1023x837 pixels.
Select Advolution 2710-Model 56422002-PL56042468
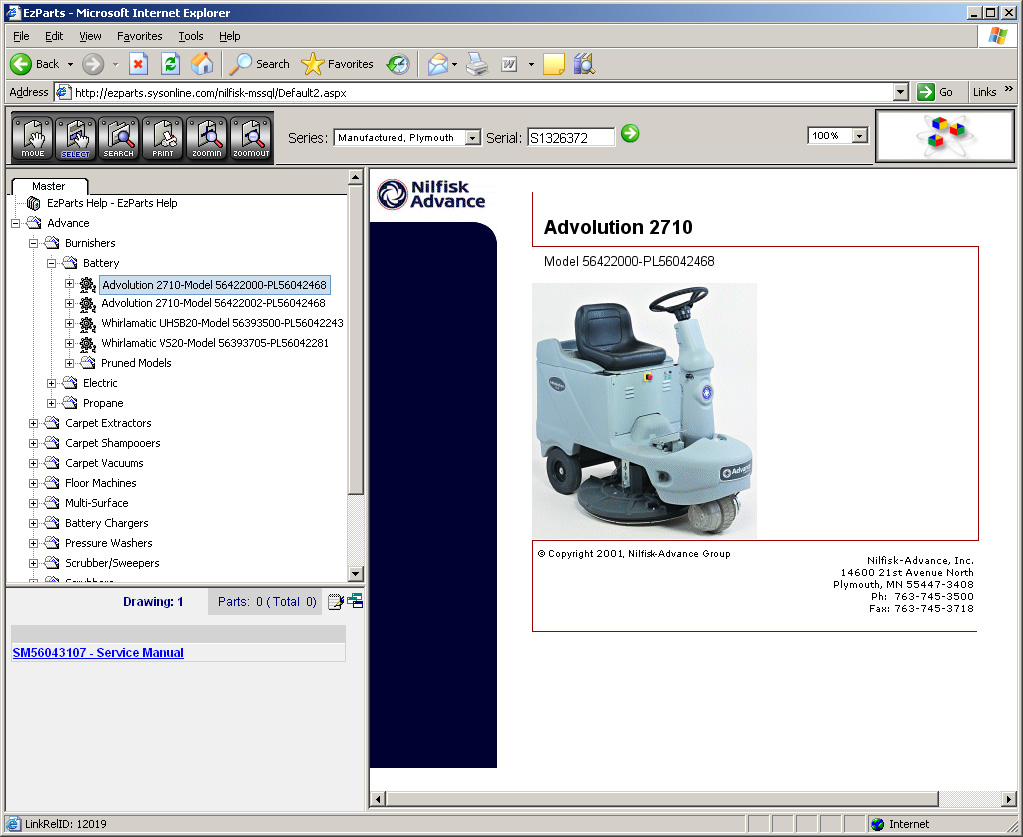click(x=213, y=303)
